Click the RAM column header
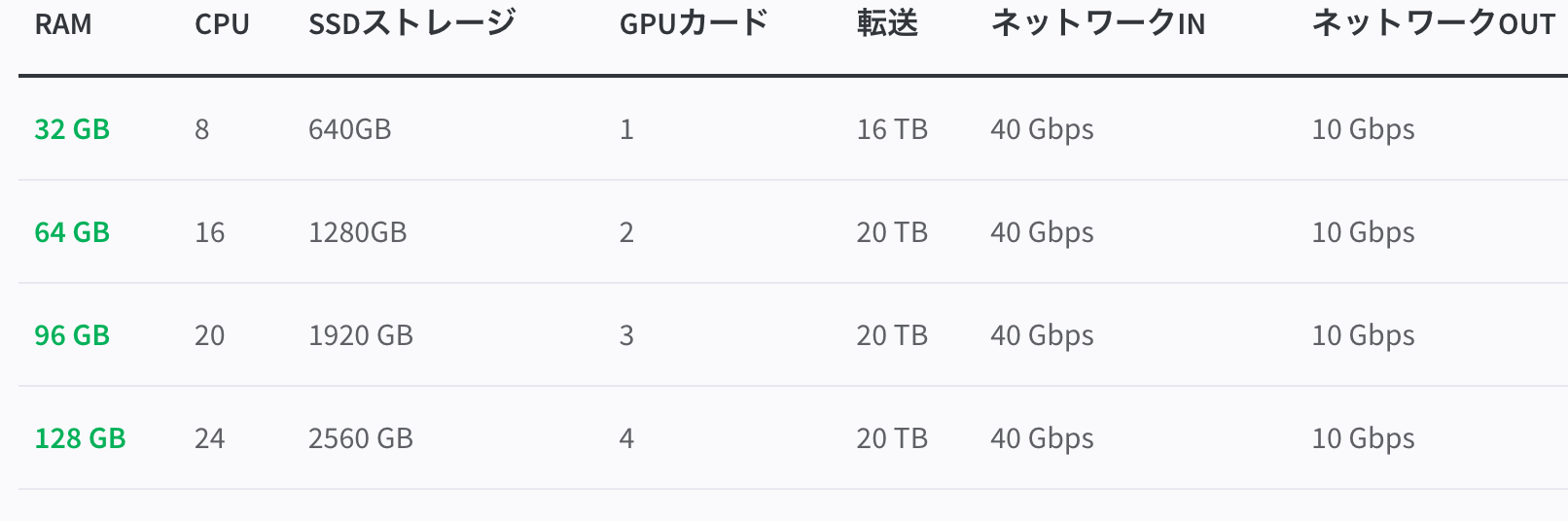The image size is (1568, 521). tap(63, 24)
